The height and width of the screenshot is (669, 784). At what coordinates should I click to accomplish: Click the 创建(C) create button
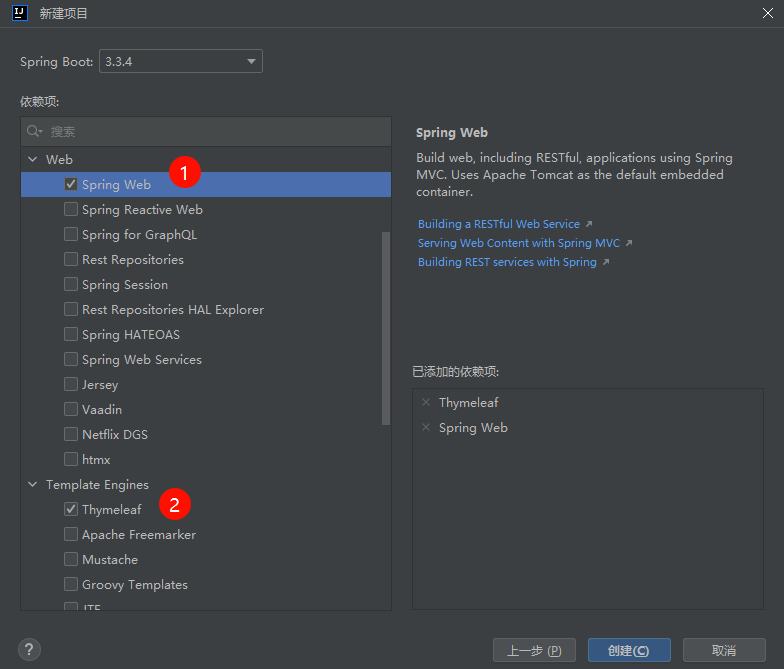pyautogui.click(x=629, y=650)
